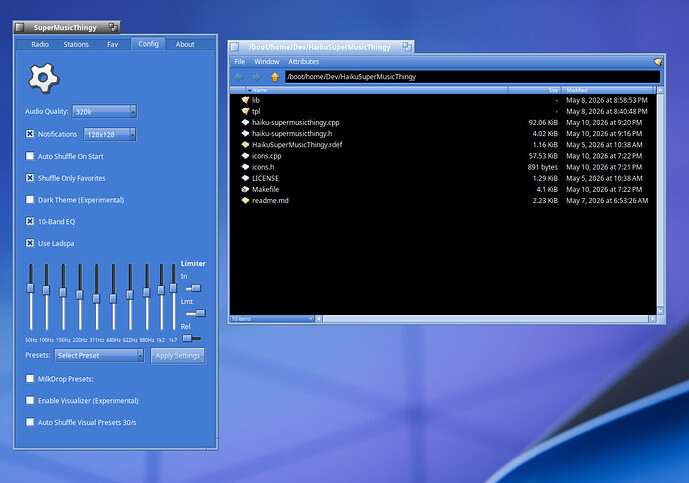The image size is (689, 483).
Task: Open the notification size 128x128 dropdown
Action: tap(110, 134)
